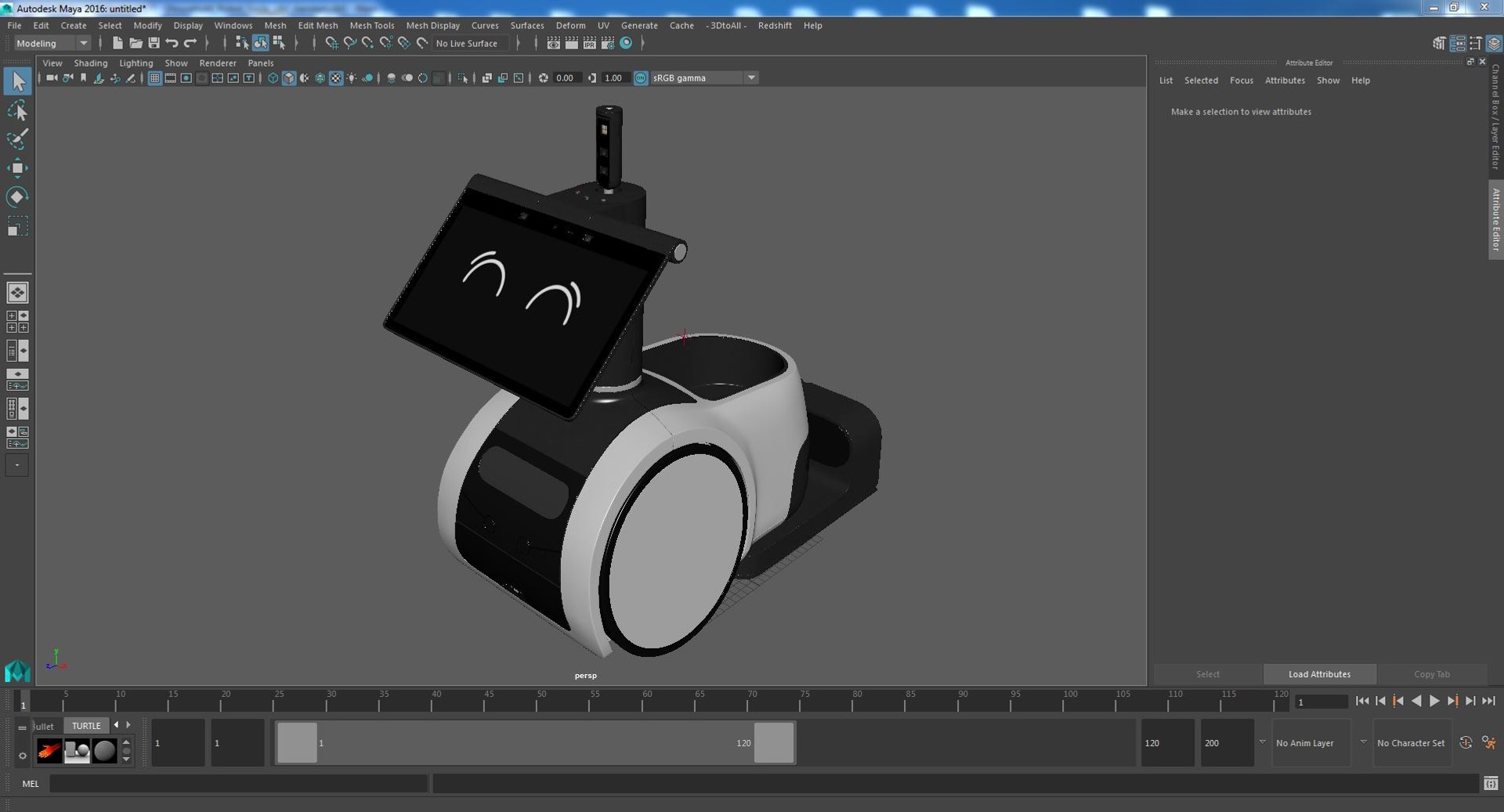Render the current frame clapper icon
The width and height of the screenshot is (1504, 812).
[x=571, y=43]
